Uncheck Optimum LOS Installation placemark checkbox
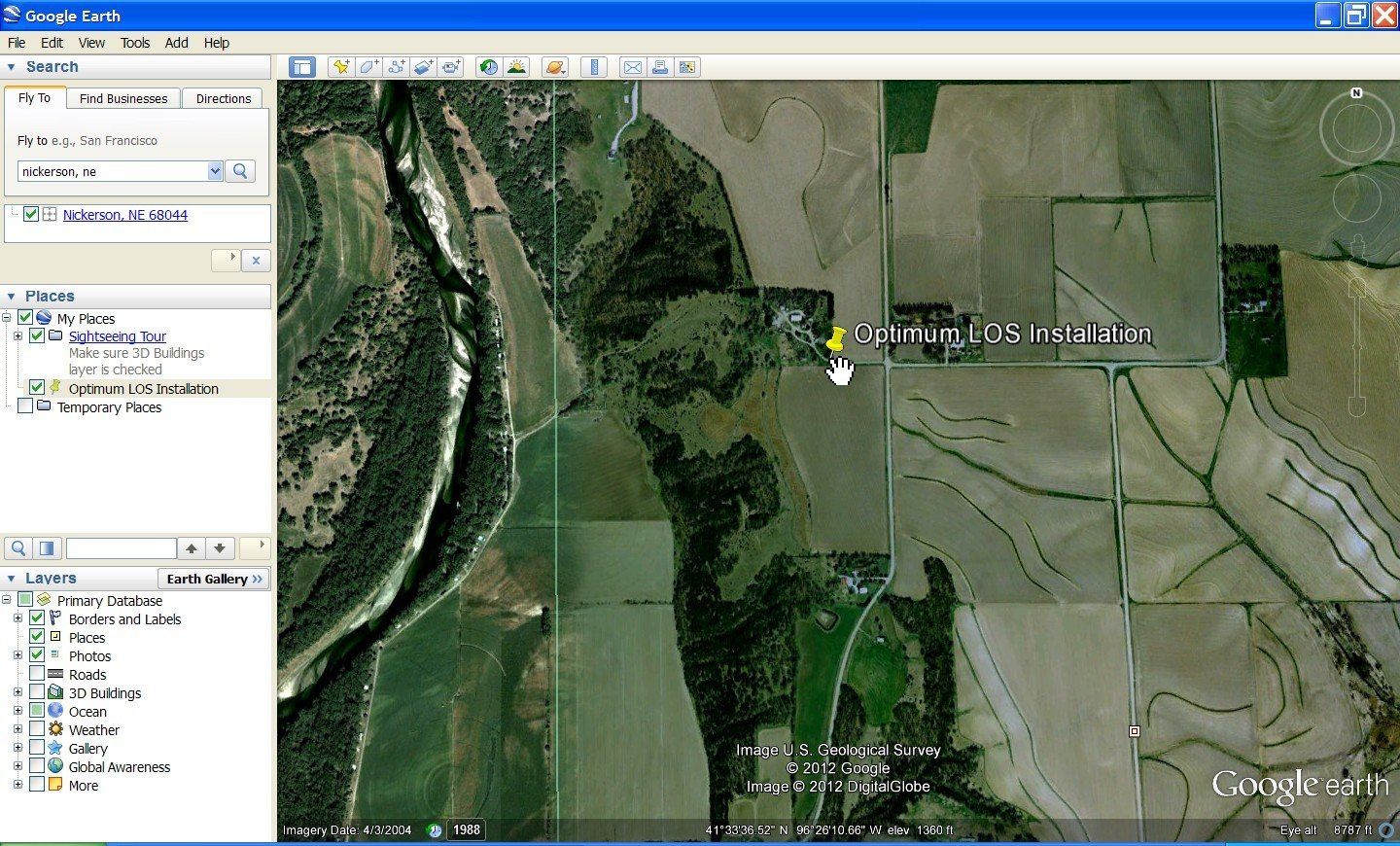1400x846 pixels. [37, 387]
